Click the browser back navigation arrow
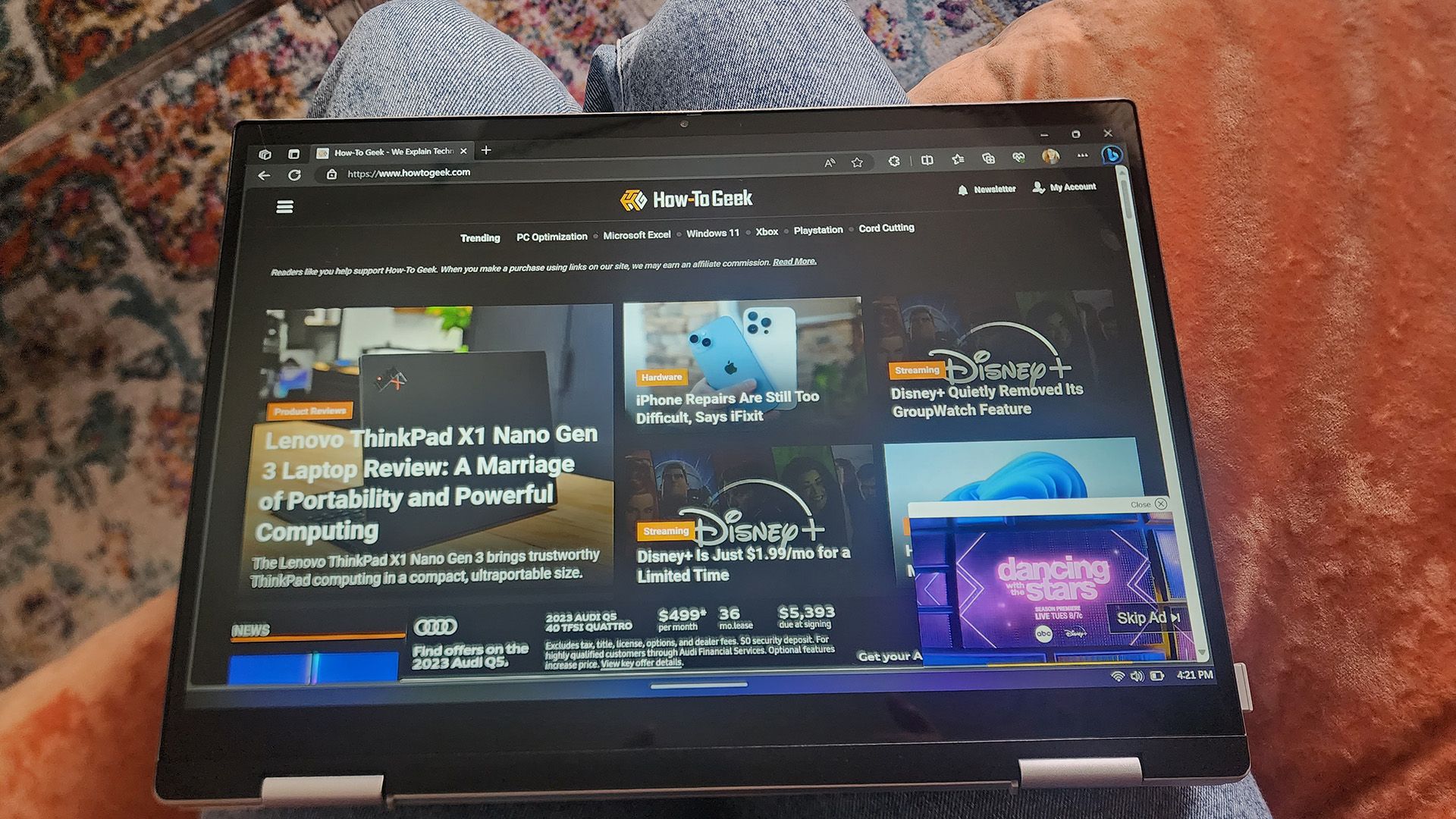 264,173
